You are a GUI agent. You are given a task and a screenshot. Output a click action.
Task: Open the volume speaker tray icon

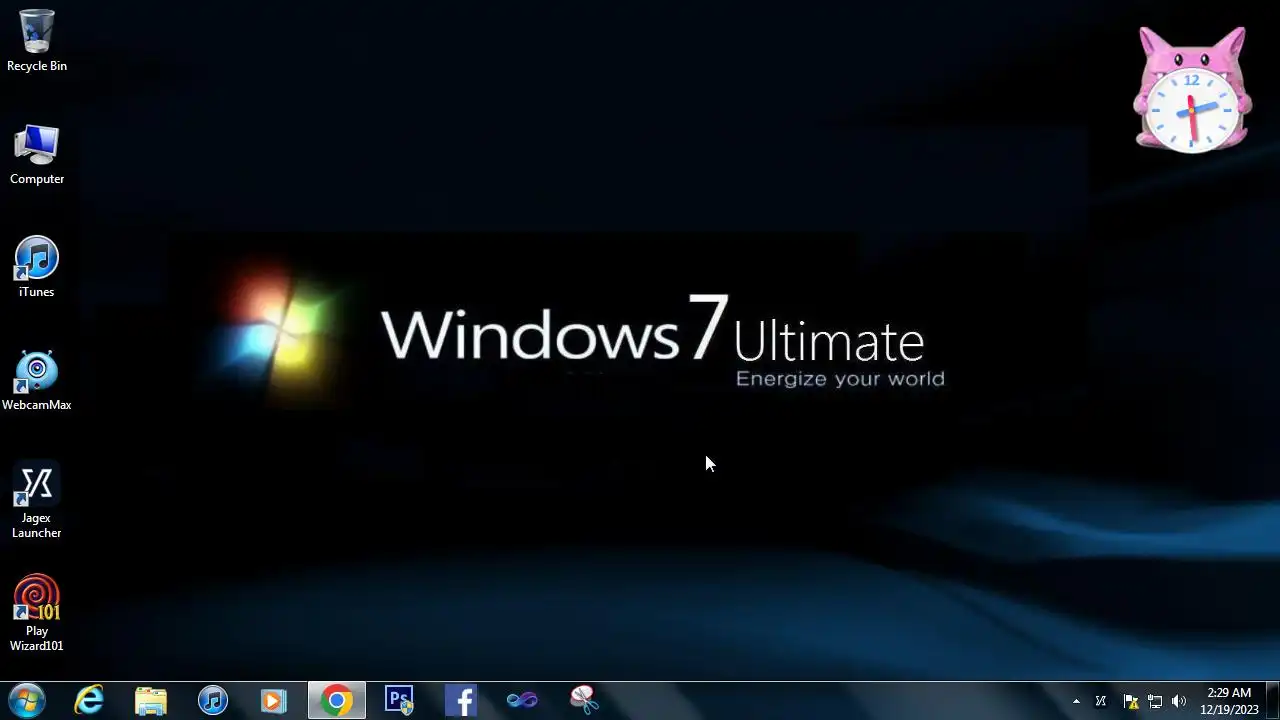click(x=1179, y=701)
